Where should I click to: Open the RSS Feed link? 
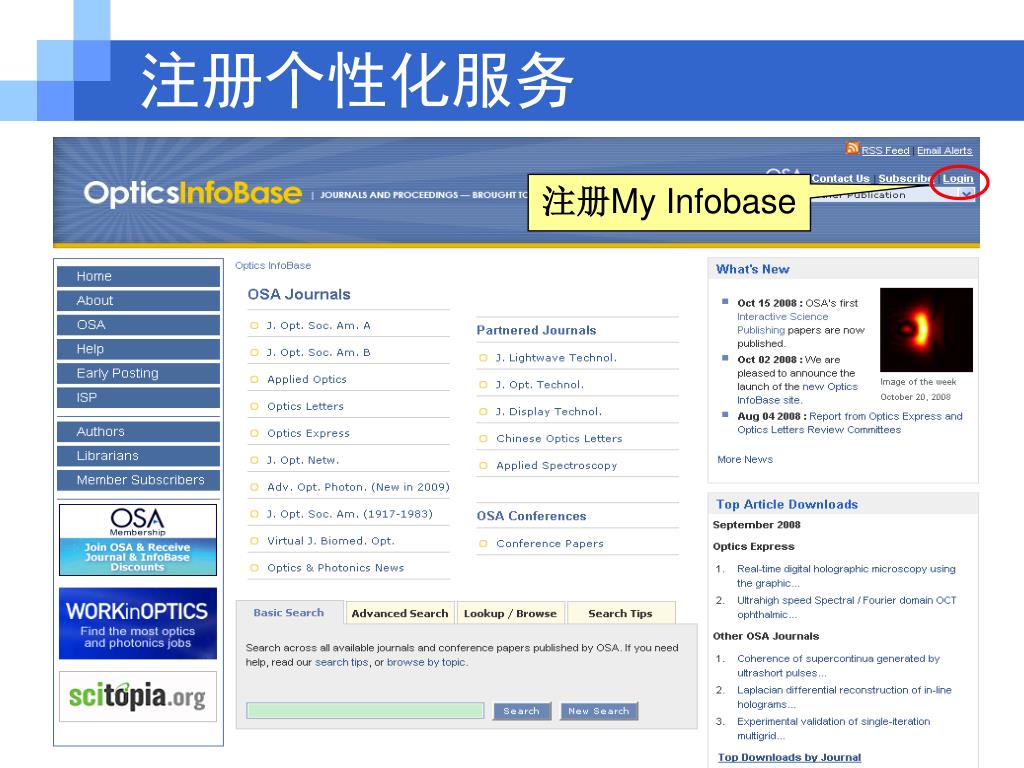pyautogui.click(x=885, y=151)
